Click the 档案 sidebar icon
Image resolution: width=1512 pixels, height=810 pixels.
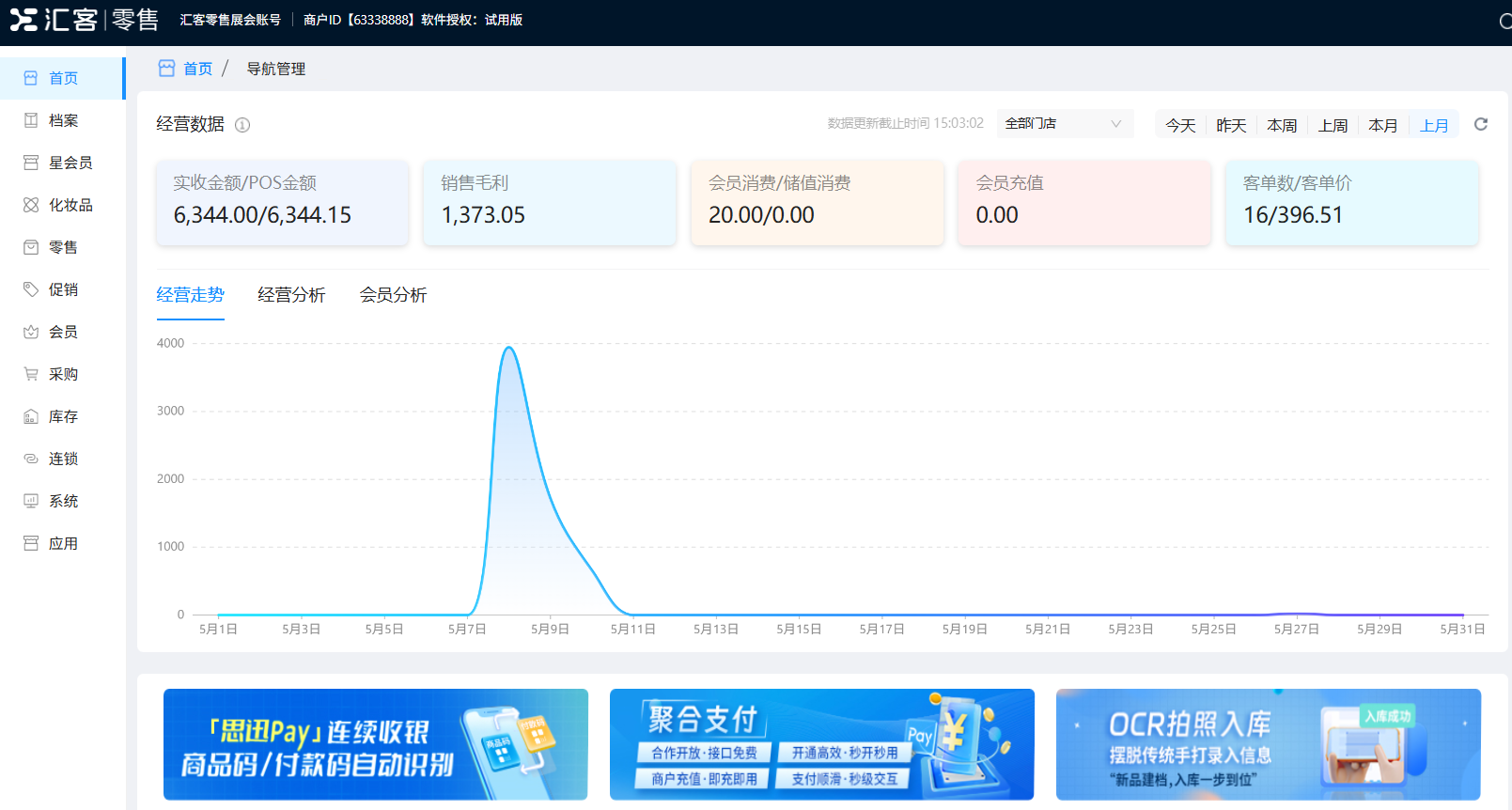point(31,120)
